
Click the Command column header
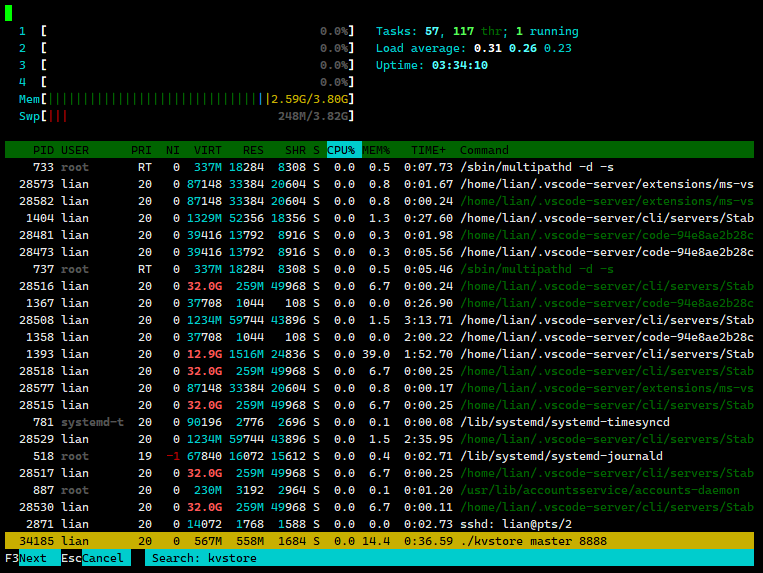pyautogui.click(x=484, y=150)
